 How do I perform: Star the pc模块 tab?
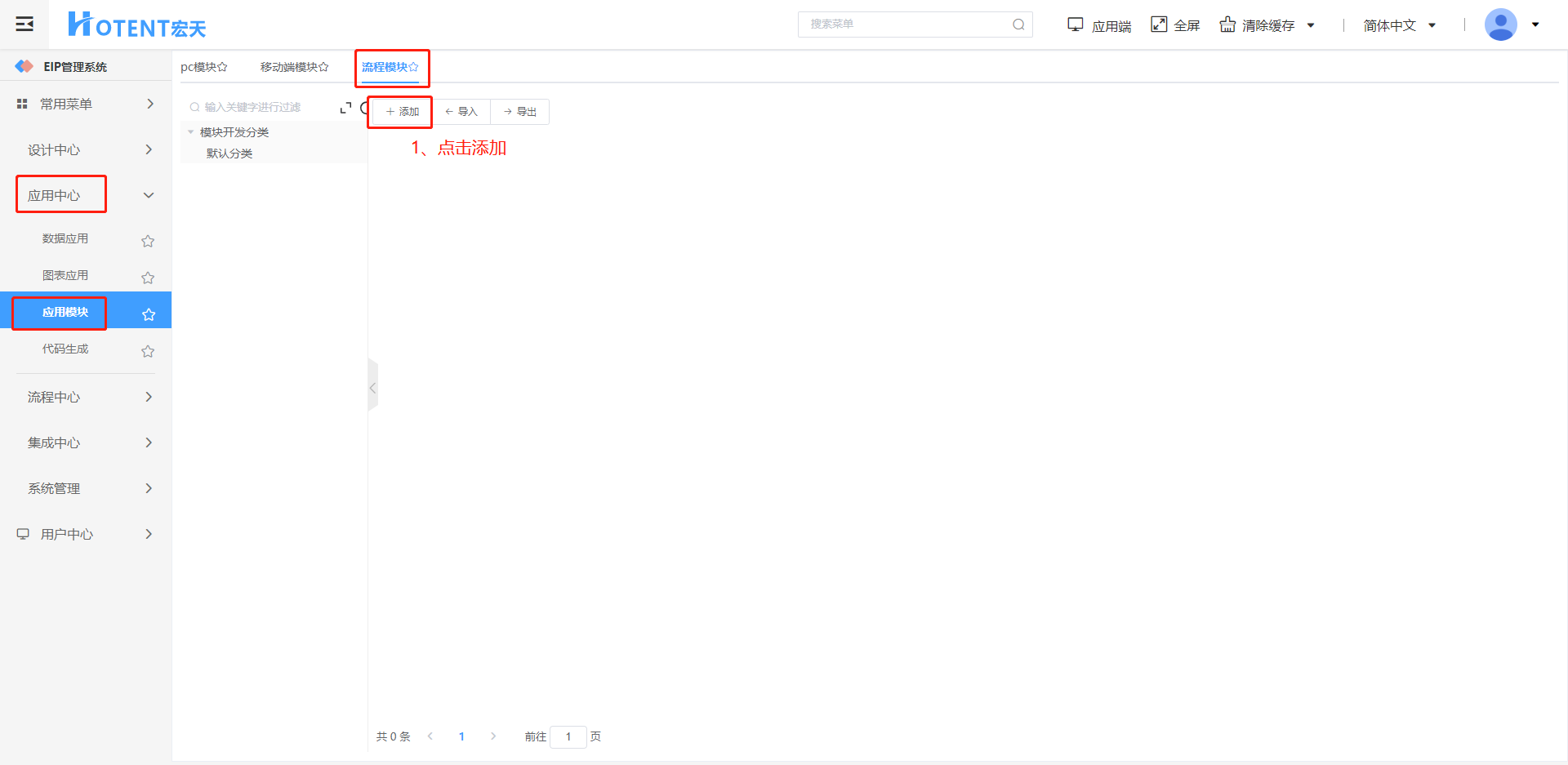222,67
